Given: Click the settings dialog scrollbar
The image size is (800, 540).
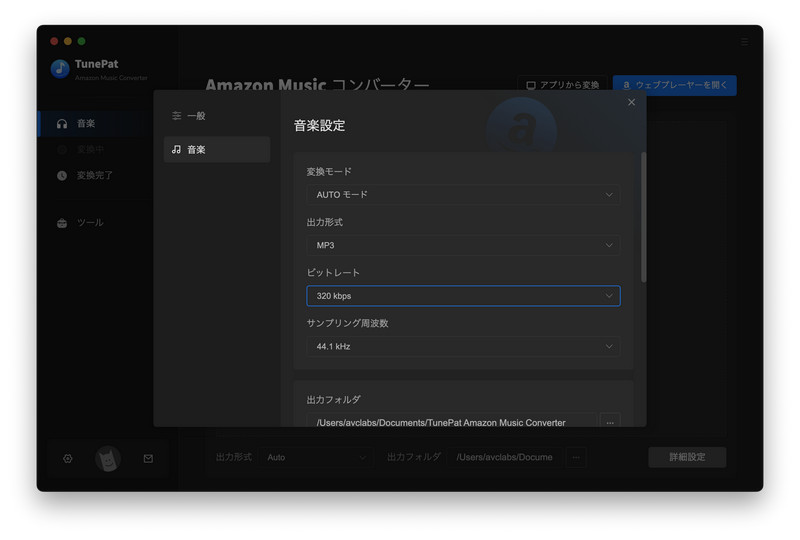Looking at the screenshot, I should pos(643,217).
